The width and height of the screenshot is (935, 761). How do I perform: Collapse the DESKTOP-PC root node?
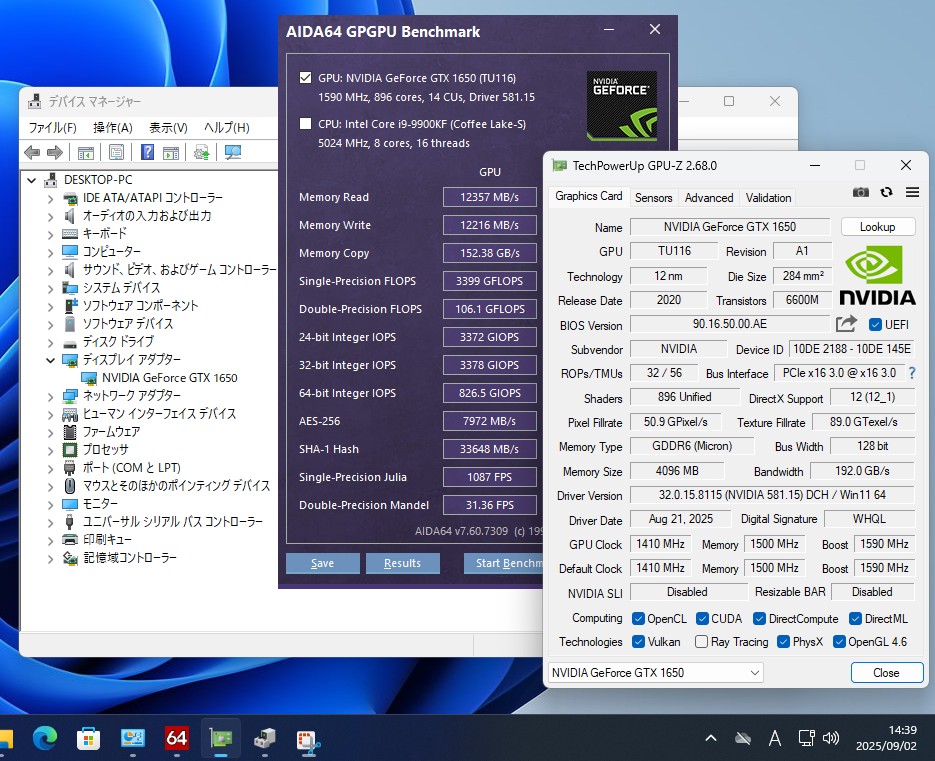(x=32, y=180)
